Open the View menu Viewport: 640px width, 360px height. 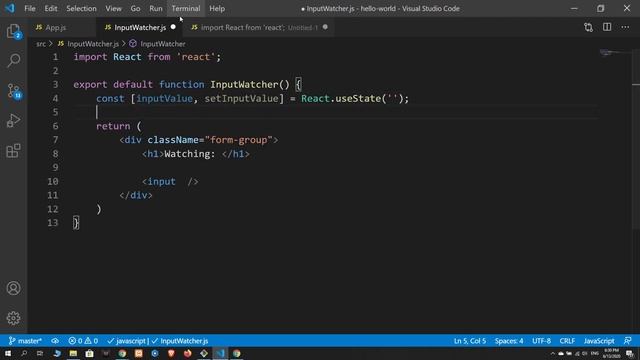tap(113, 8)
